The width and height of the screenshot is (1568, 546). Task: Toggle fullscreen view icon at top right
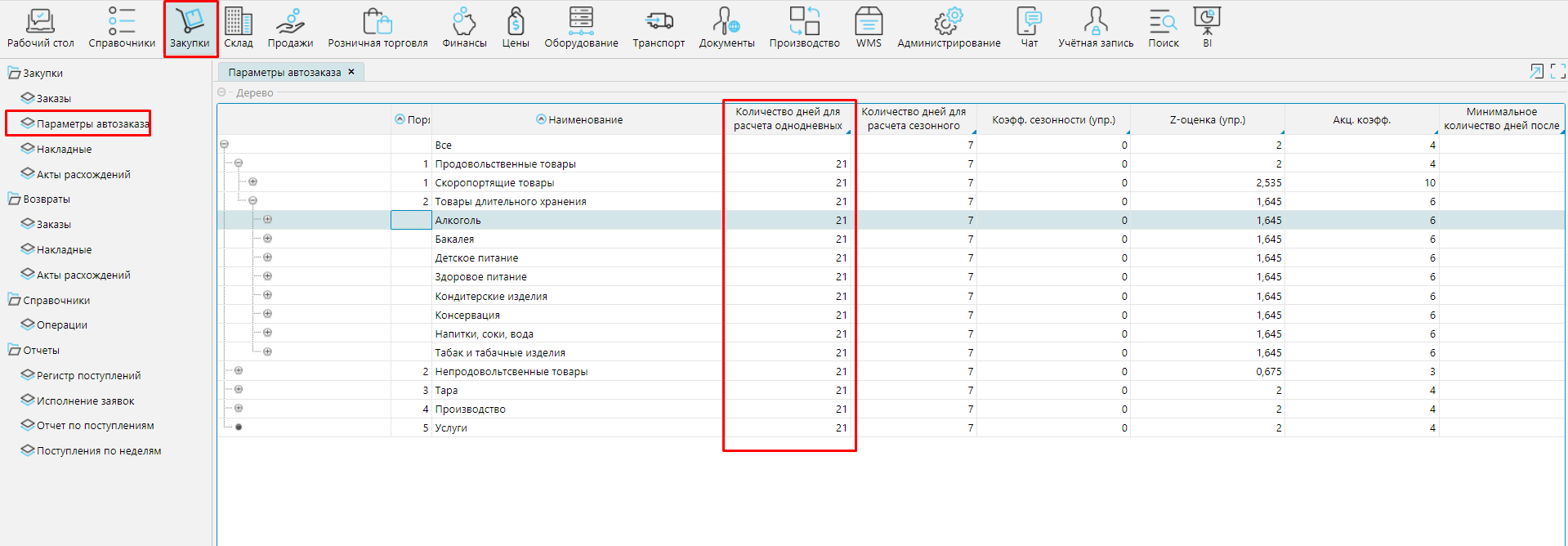pyautogui.click(x=1557, y=72)
